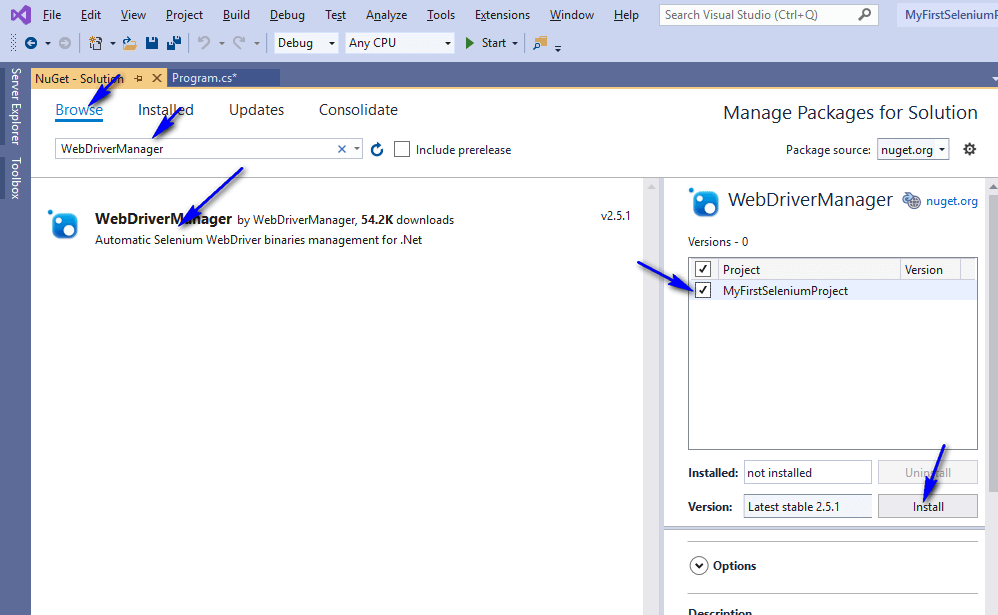Click the Visual Studio logo icon
This screenshot has width=998, height=615.
(20, 14)
